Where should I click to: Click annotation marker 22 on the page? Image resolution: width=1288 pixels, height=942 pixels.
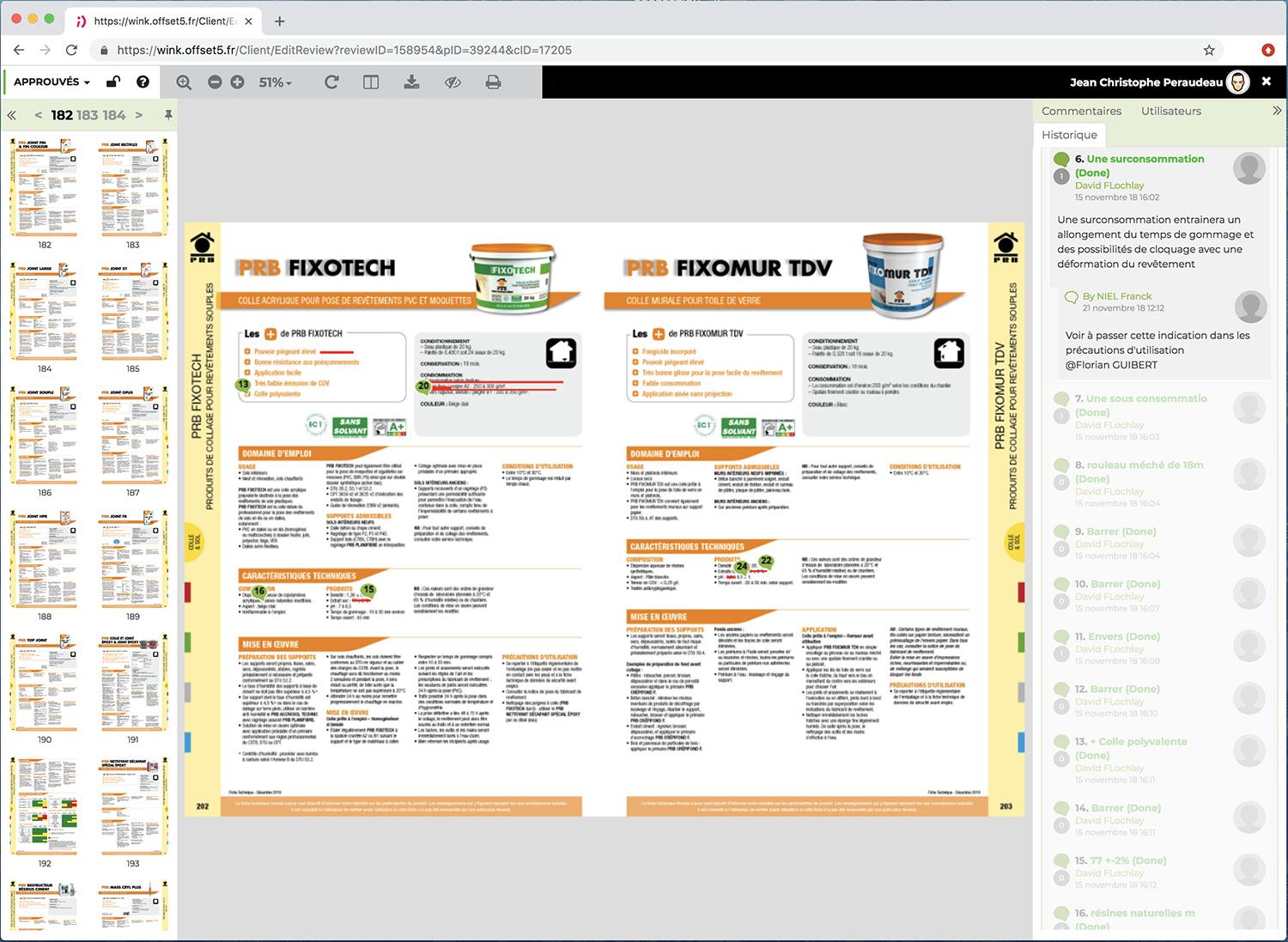click(766, 561)
